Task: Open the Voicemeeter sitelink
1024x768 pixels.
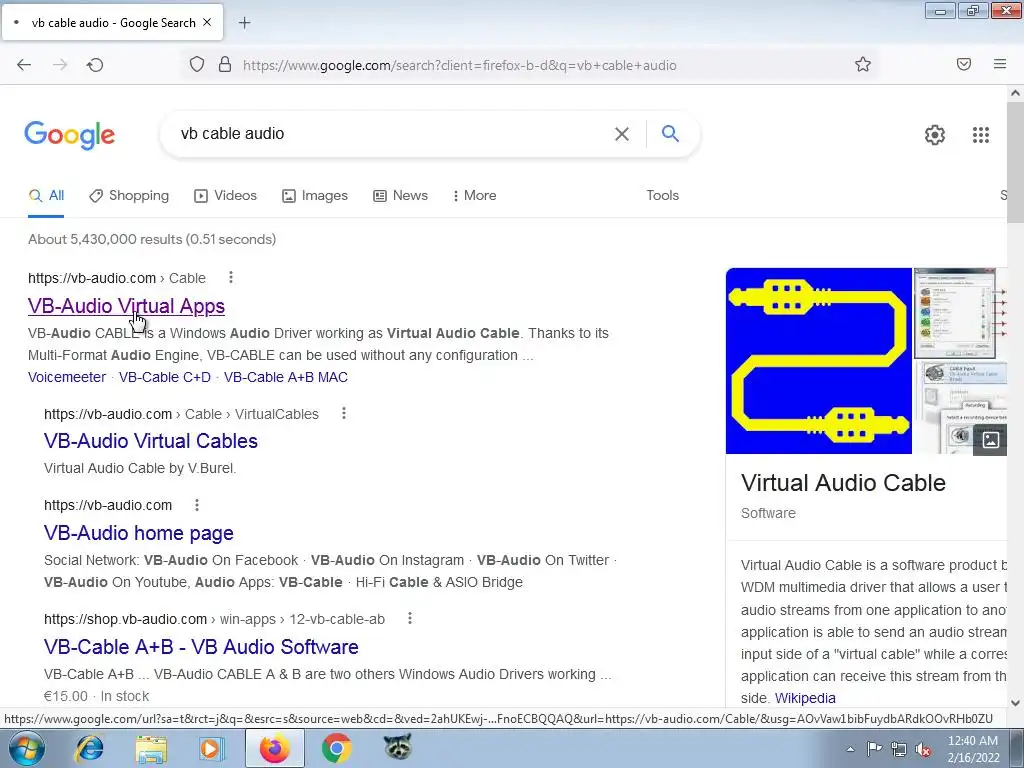Action: (67, 377)
